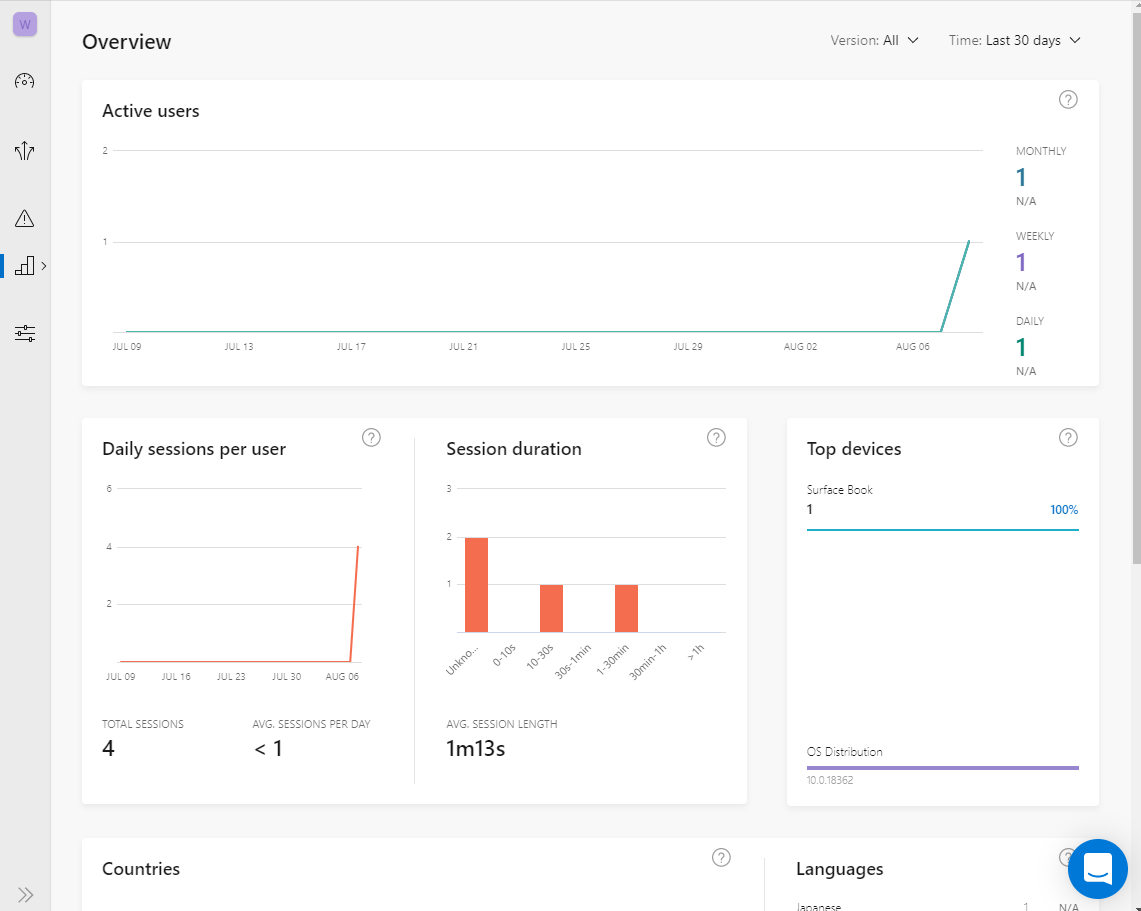1141x911 pixels.
Task: Open the Settings sliders icon in sidebar
Action: coord(25,333)
